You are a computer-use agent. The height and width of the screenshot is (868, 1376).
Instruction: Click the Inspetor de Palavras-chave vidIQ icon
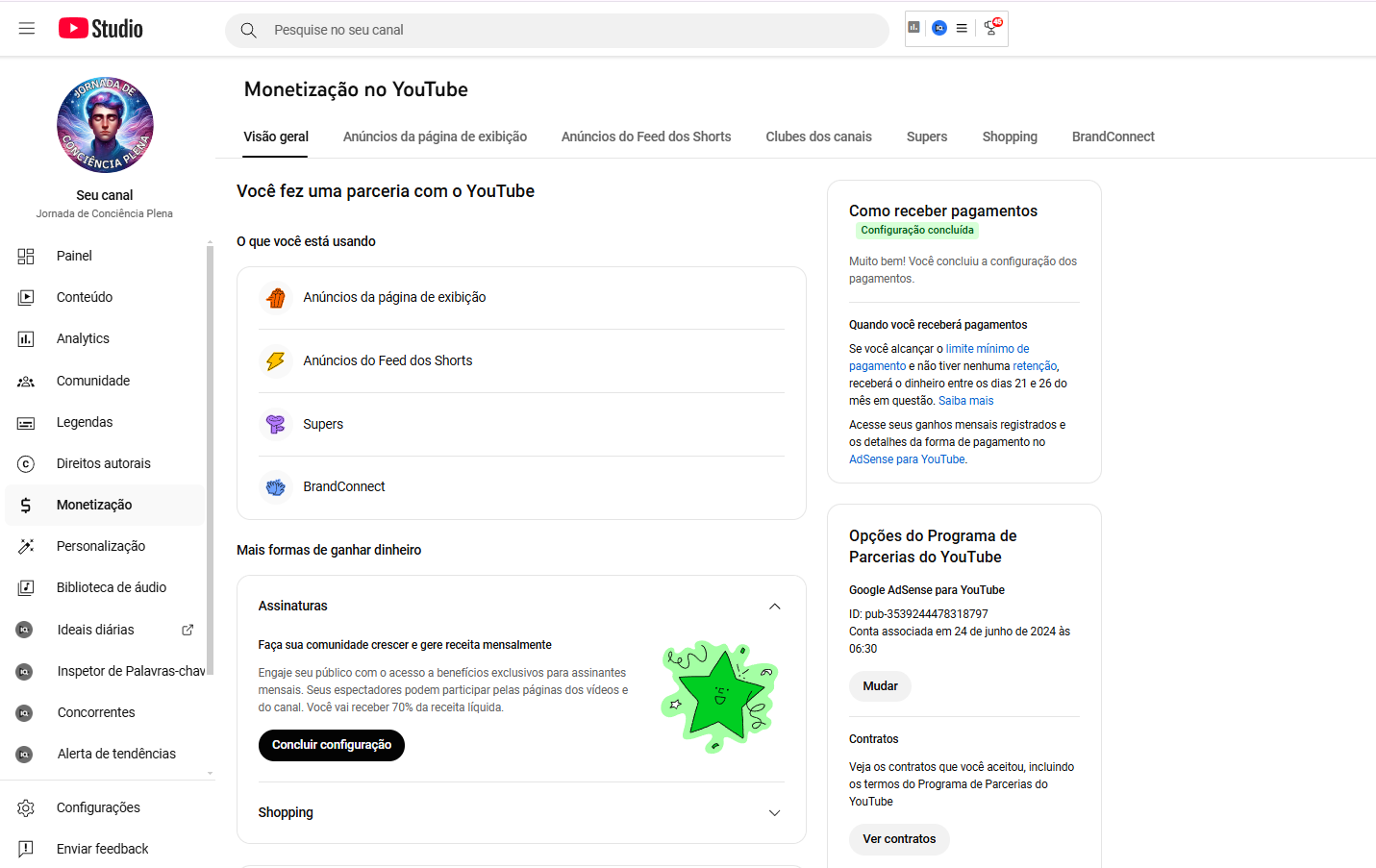tap(25, 671)
